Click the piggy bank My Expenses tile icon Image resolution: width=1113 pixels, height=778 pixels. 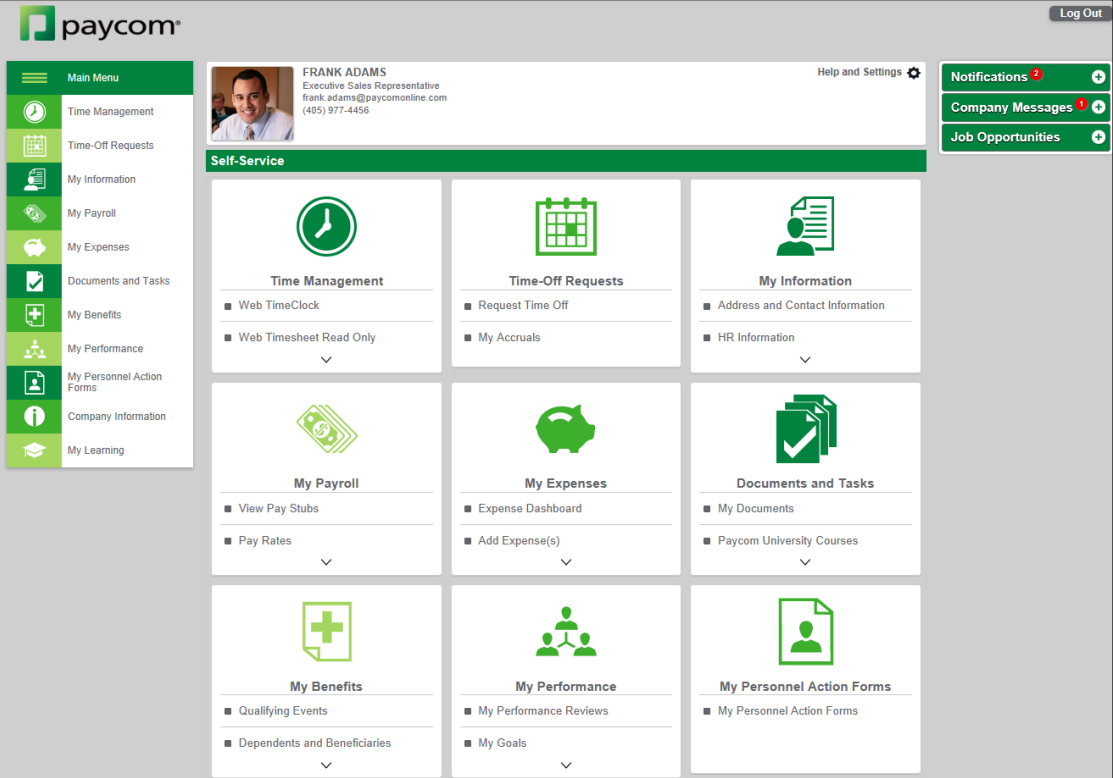(566, 430)
